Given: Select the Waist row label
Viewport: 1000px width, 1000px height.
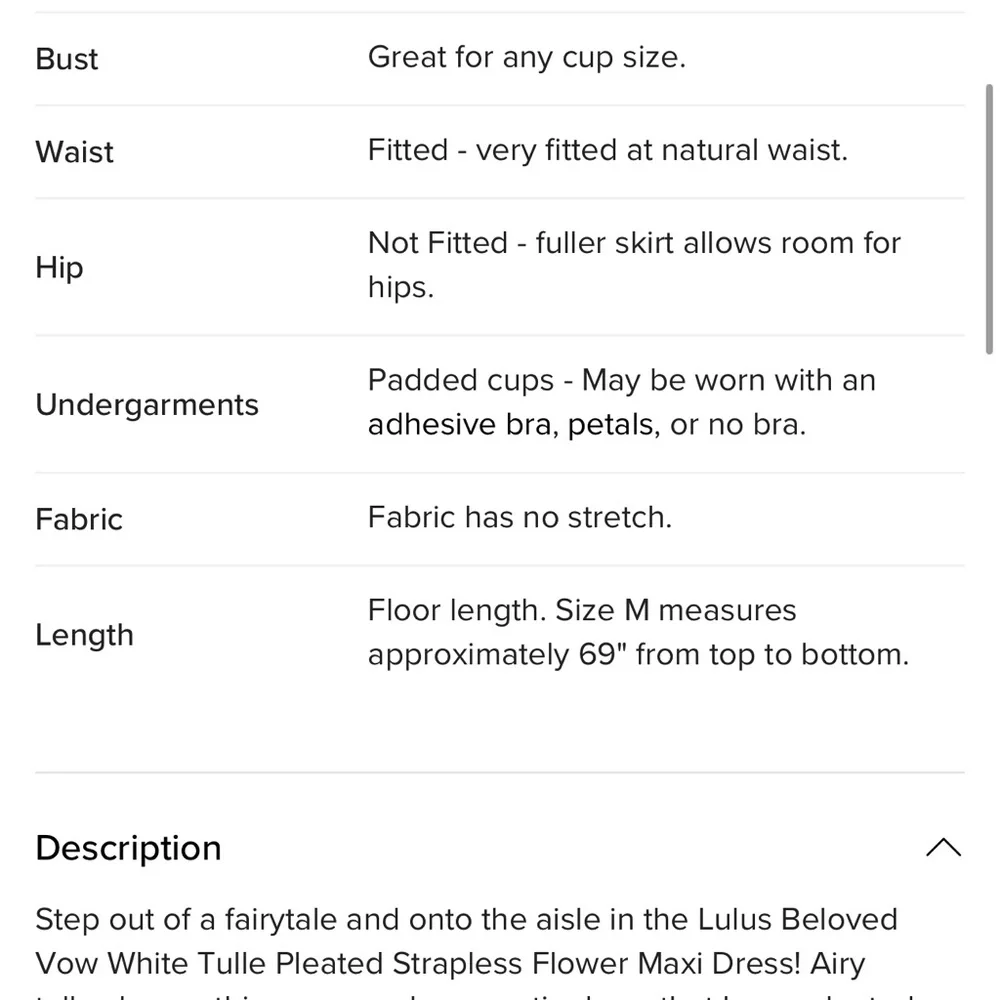Looking at the screenshot, I should click(x=75, y=152).
